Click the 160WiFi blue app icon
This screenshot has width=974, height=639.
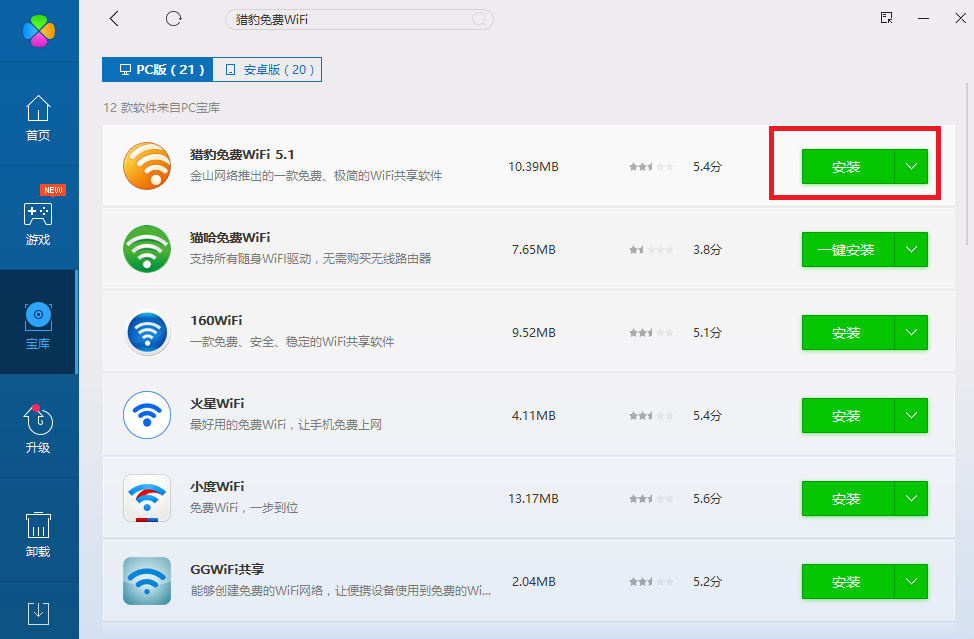(147, 332)
